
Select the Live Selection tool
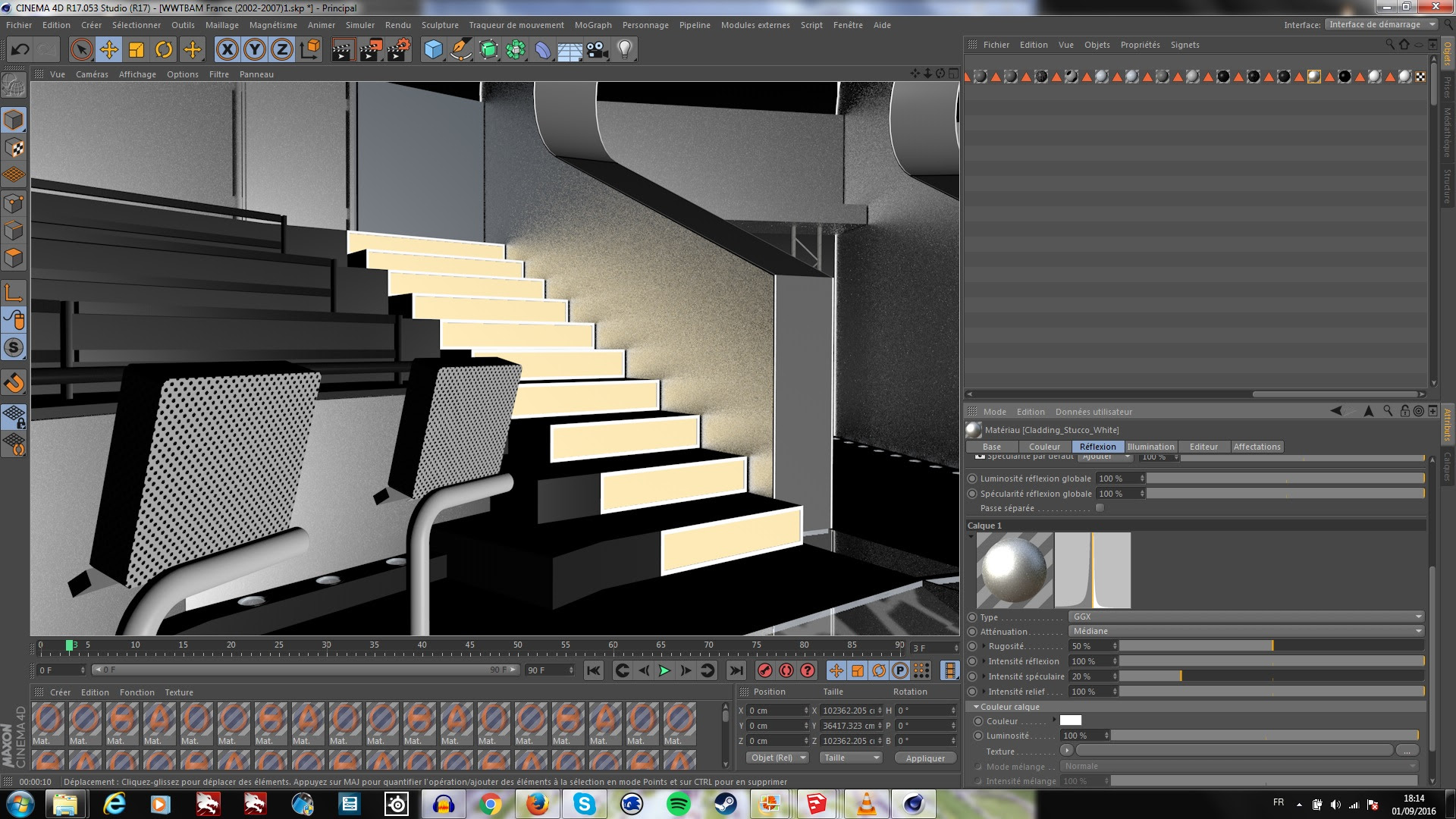[x=81, y=50]
